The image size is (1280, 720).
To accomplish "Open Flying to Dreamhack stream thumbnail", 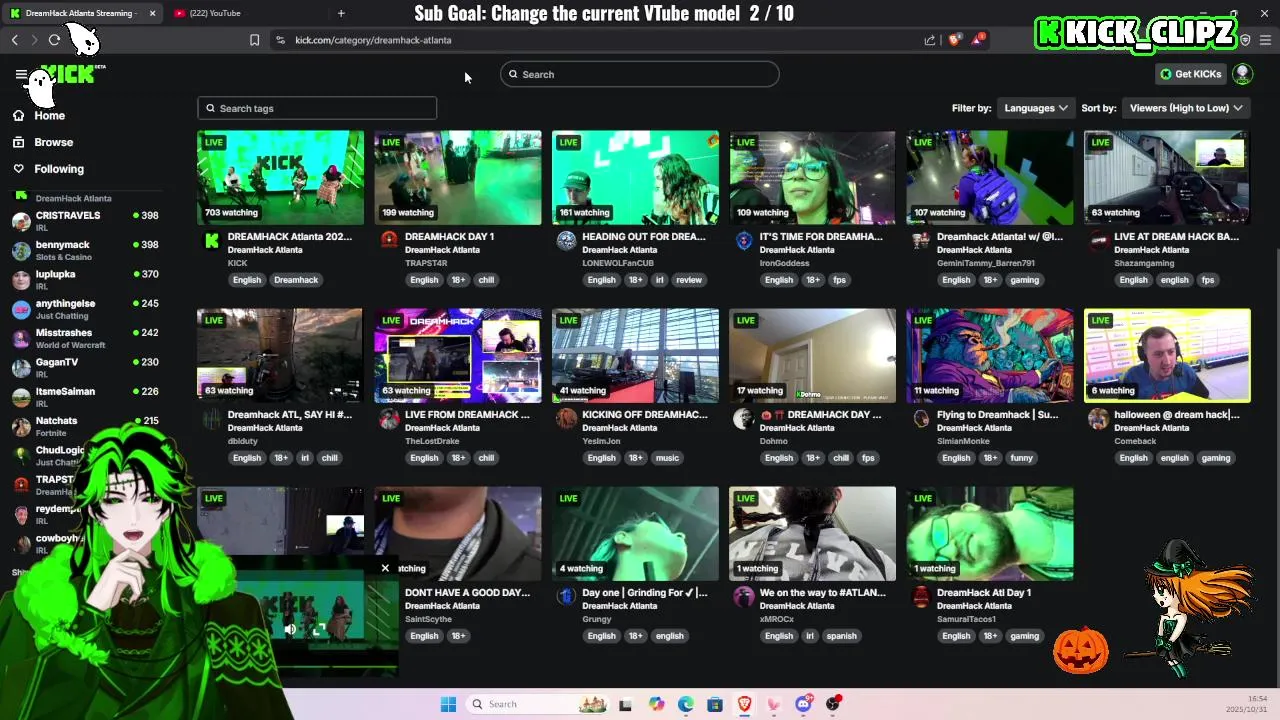I will tap(990, 355).
